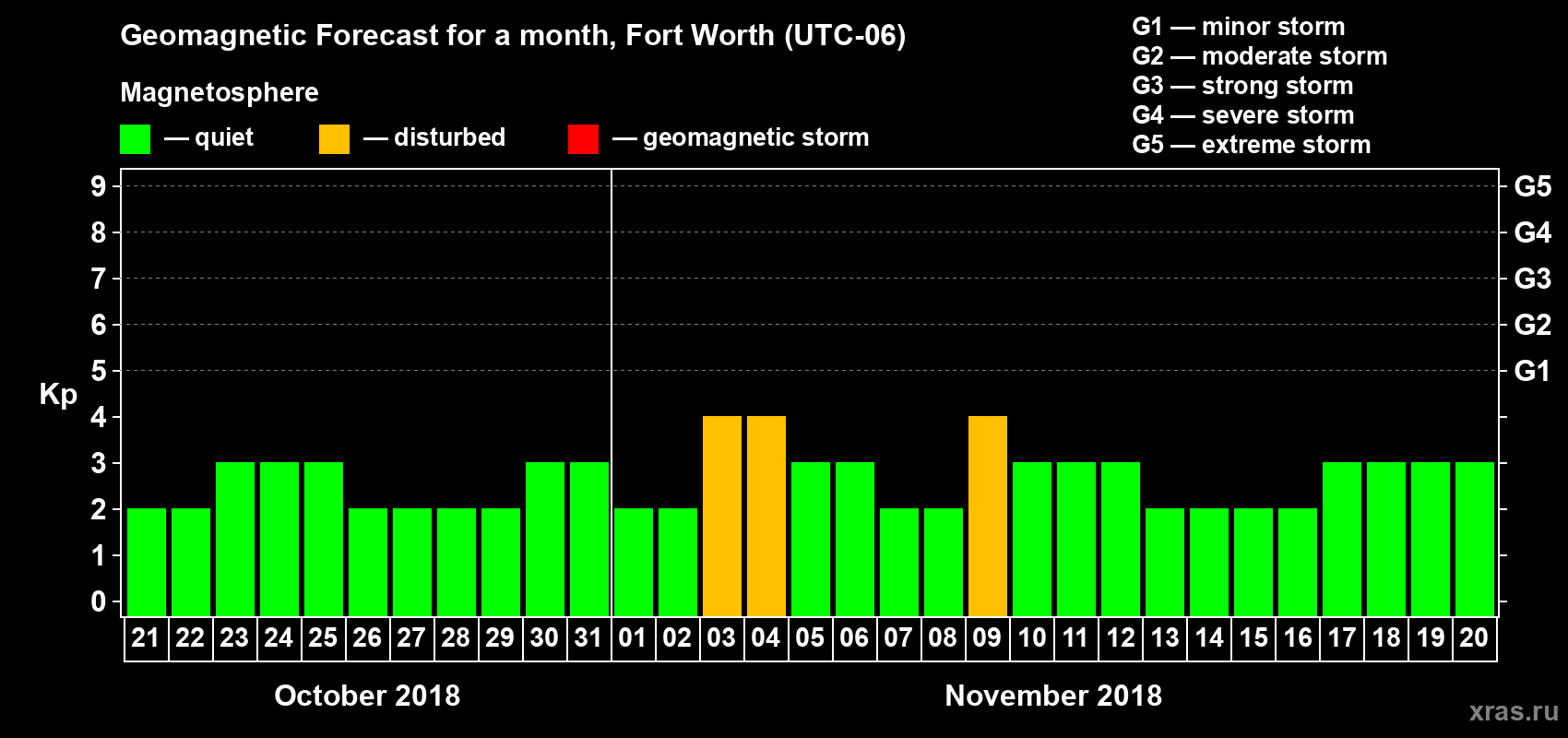Click the Kp axis value 5
The height and width of the screenshot is (738, 1568).
(x=99, y=371)
